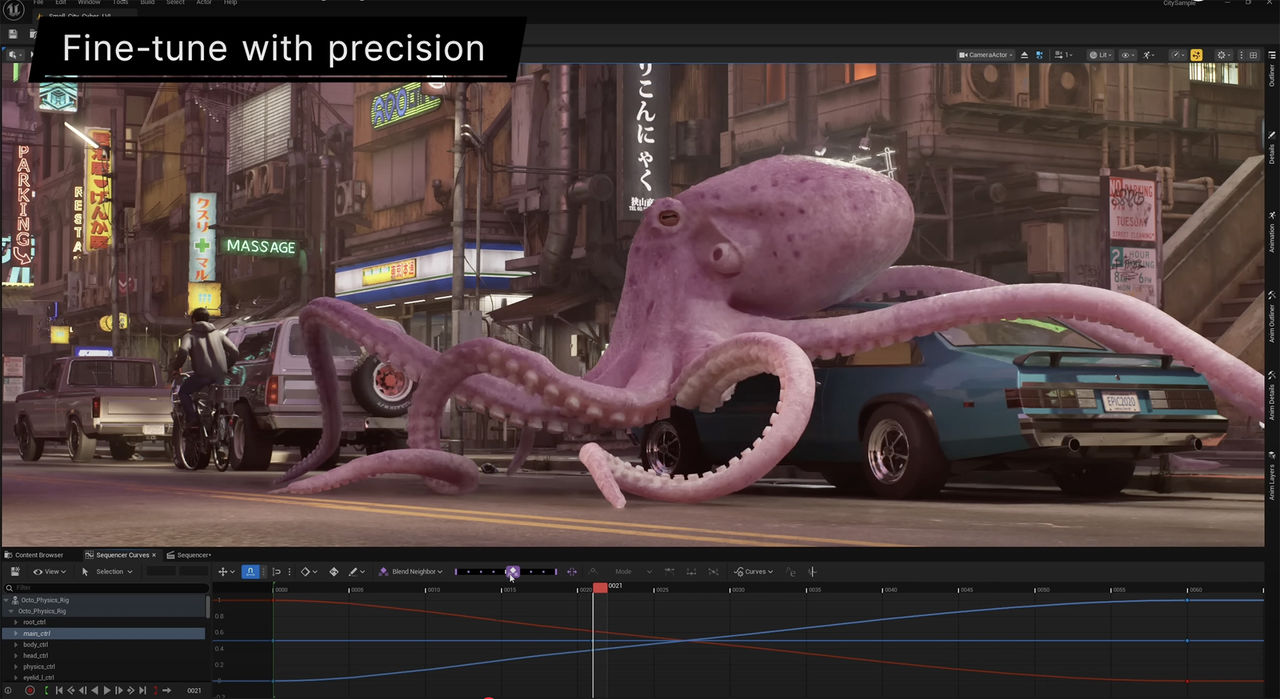Image resolution: width=1280 pixels, height=699 pixels.
Task: Click the yellow game view toggle in viewport toolbar
Action: coord(1196,55)
